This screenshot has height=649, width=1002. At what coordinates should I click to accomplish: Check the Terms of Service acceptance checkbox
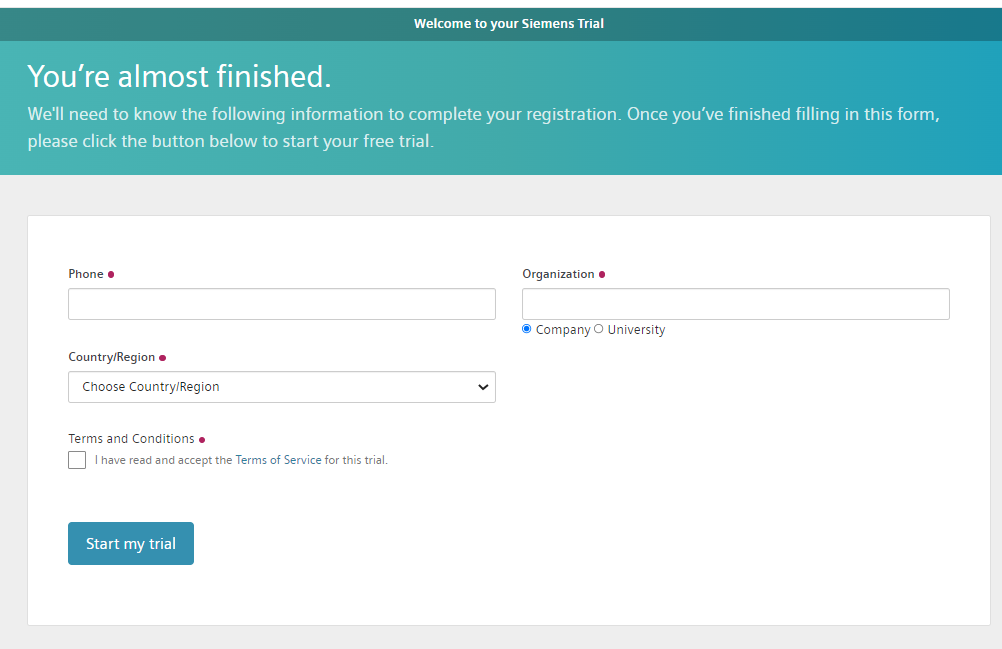77,460
